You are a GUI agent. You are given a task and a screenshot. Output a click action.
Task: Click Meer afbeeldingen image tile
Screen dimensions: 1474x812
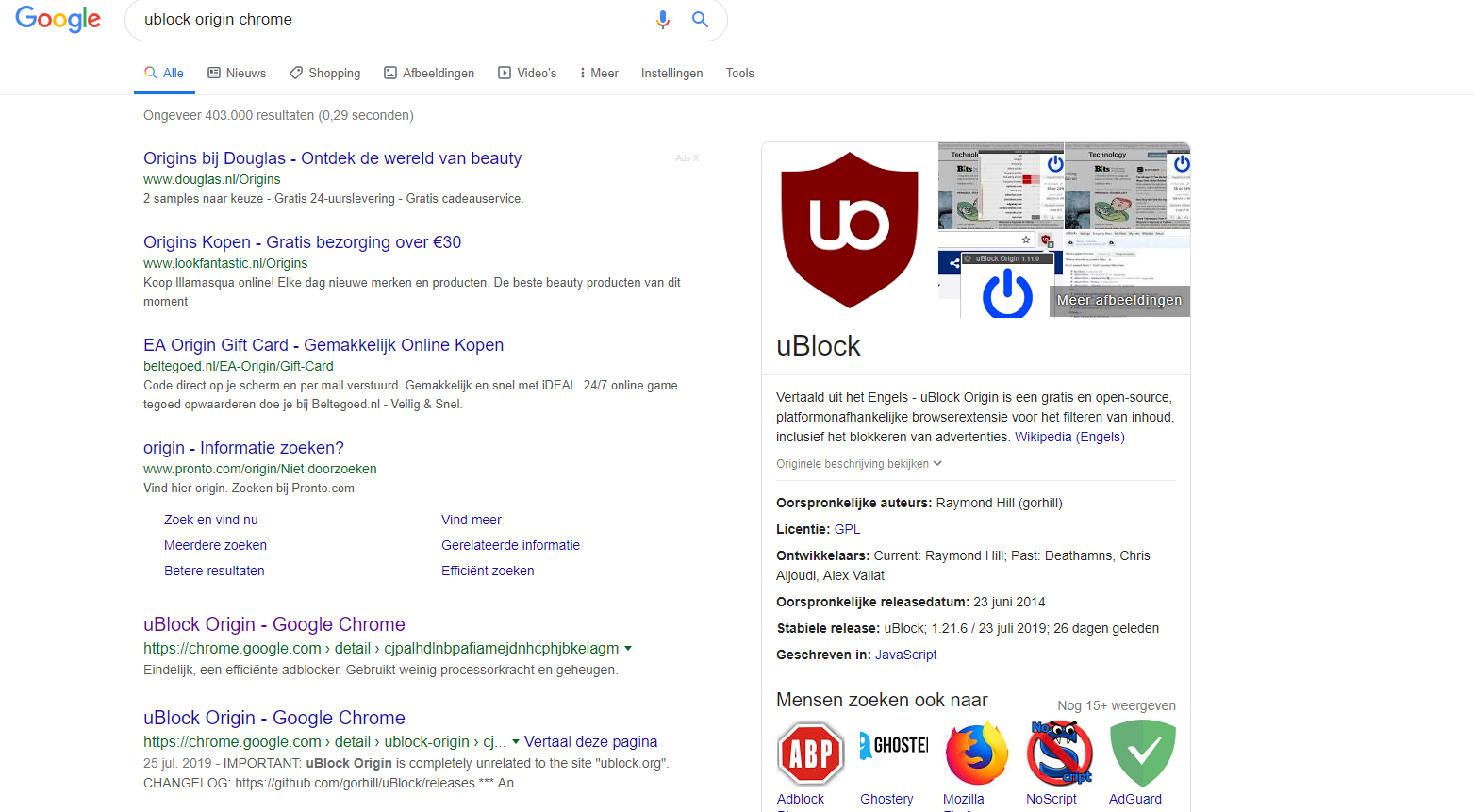[x=1119, y=300]
